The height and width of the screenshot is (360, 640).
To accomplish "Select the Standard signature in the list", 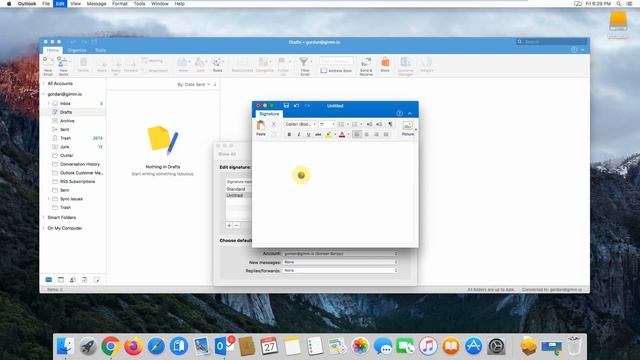I will [236, 189].
